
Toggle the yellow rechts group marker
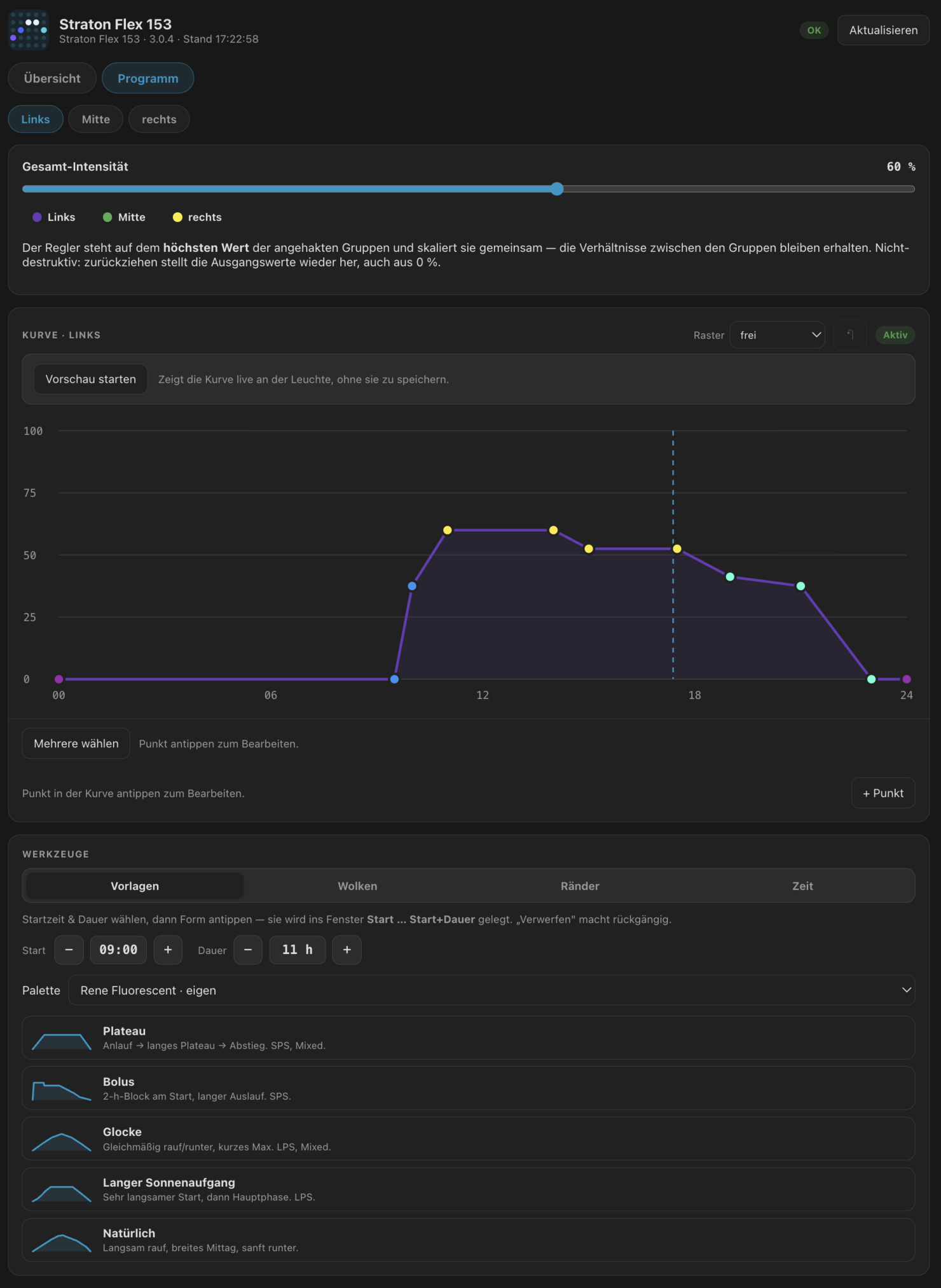(x=177, y=217)
